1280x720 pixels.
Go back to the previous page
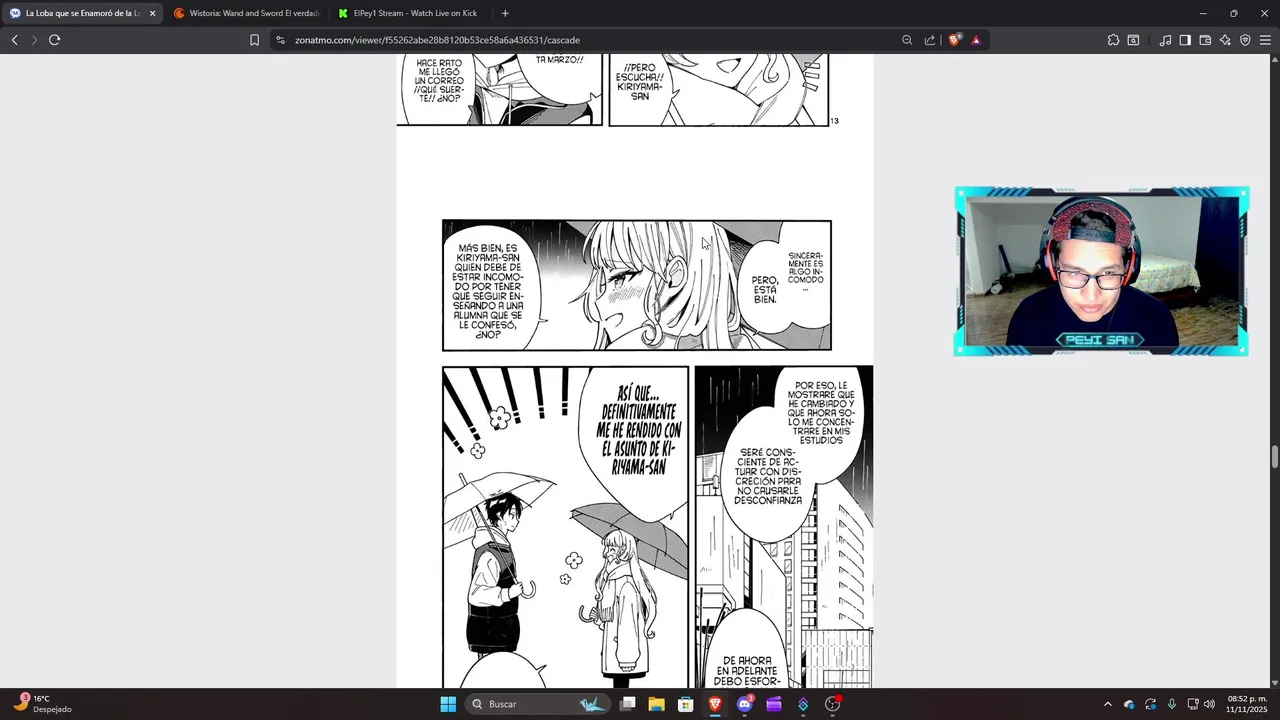click(14, 40)
